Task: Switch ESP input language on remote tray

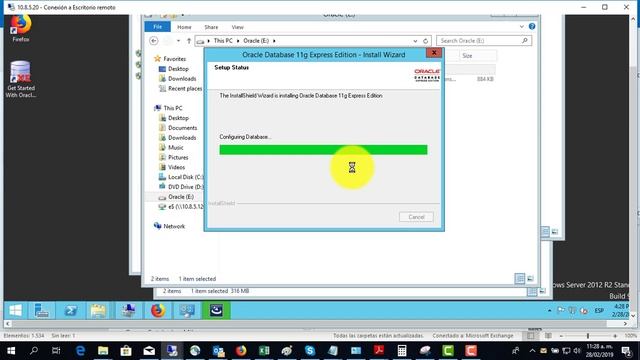Action: coord(599,311)
